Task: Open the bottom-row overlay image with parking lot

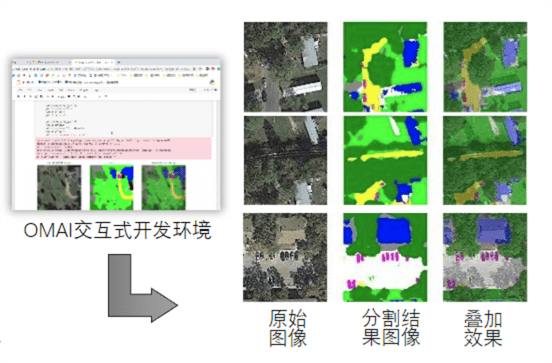Action: click(x=485, y=257)
